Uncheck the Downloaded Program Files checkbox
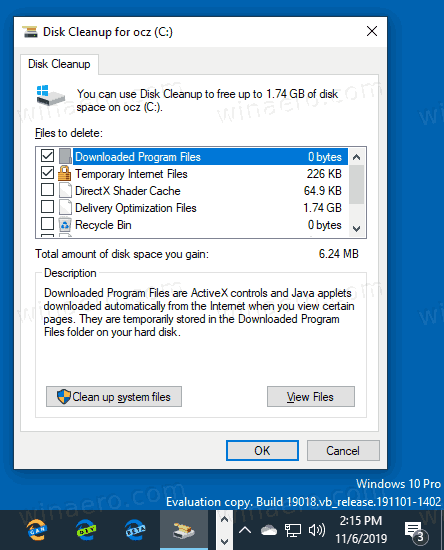The width and height of the screenshot is (444, 550). (x=47, y=155)
